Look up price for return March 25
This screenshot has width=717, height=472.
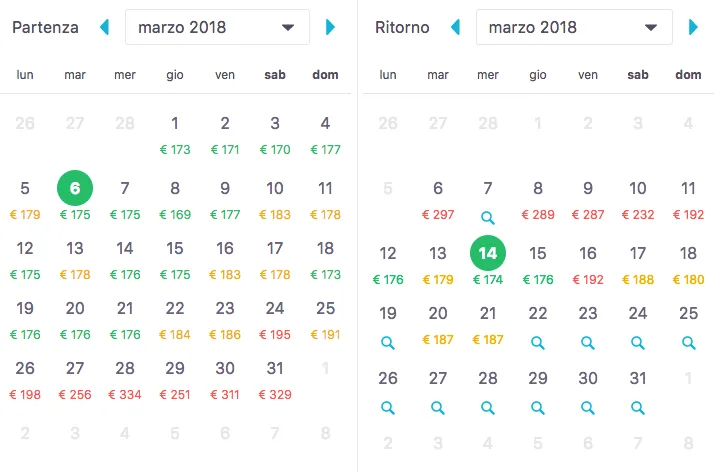tap(688, 343)
